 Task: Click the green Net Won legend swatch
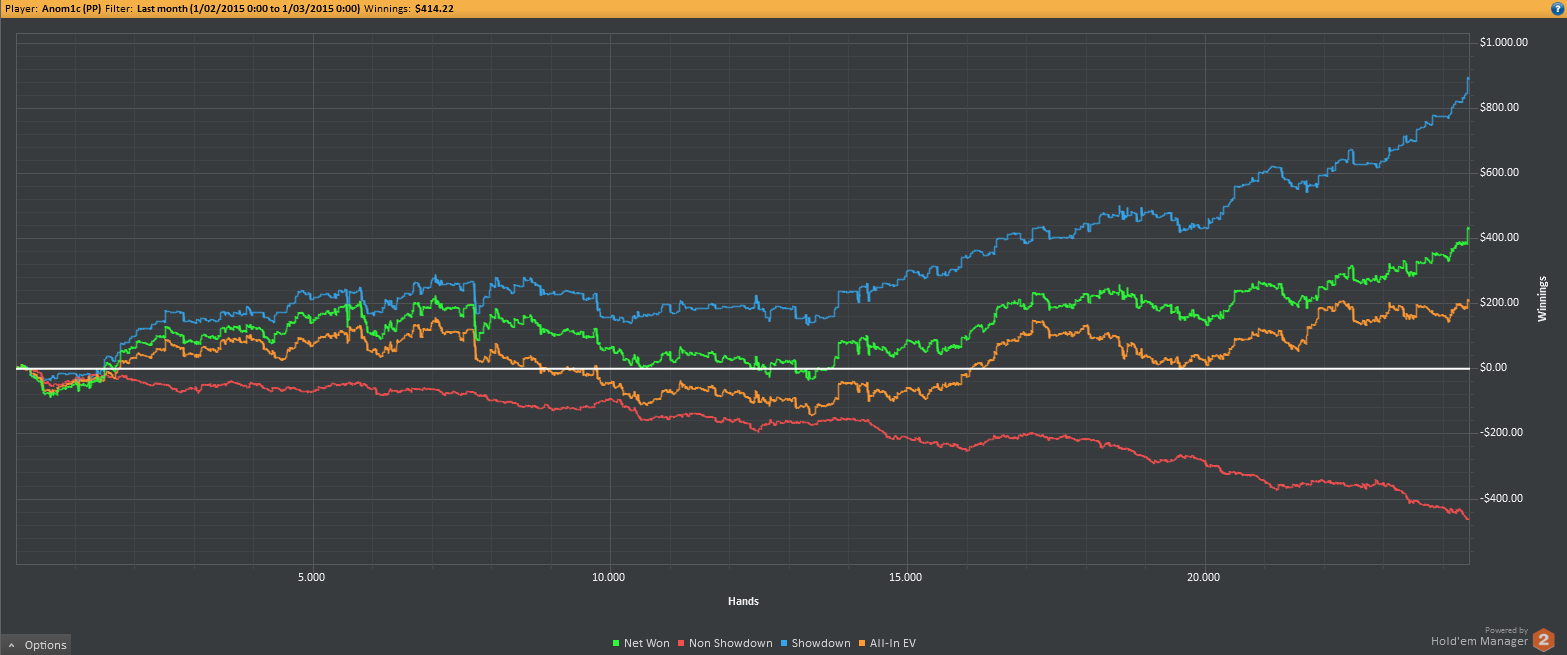click(616, 644)
